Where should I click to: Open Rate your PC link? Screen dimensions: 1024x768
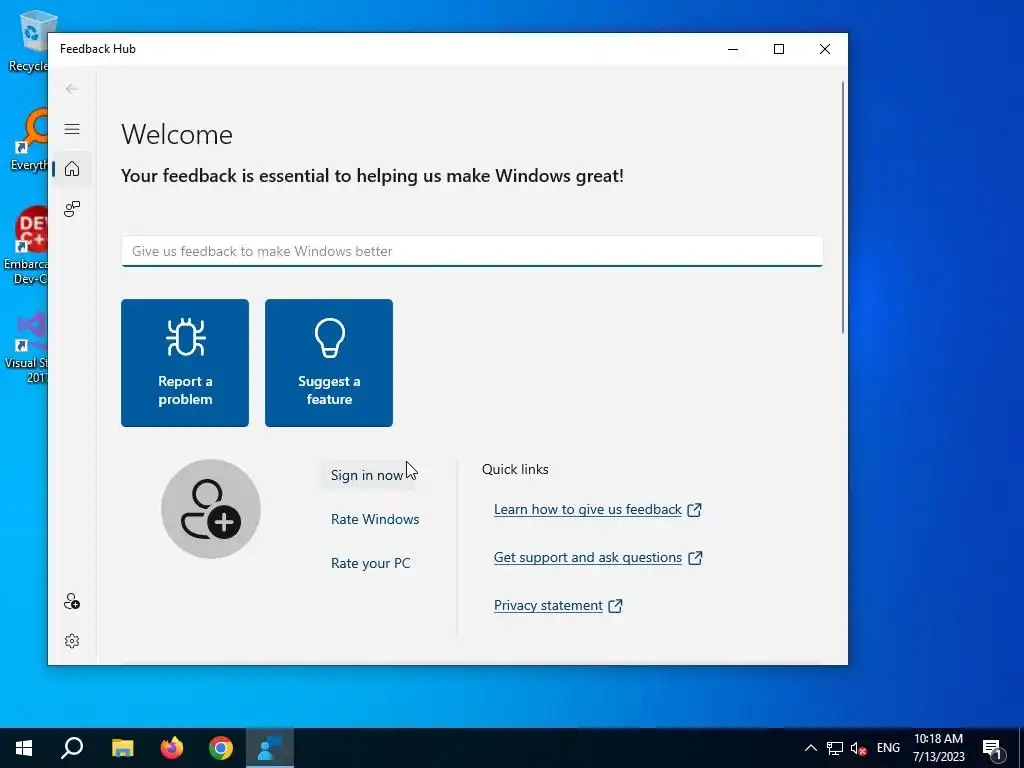(x=370, y=564)
